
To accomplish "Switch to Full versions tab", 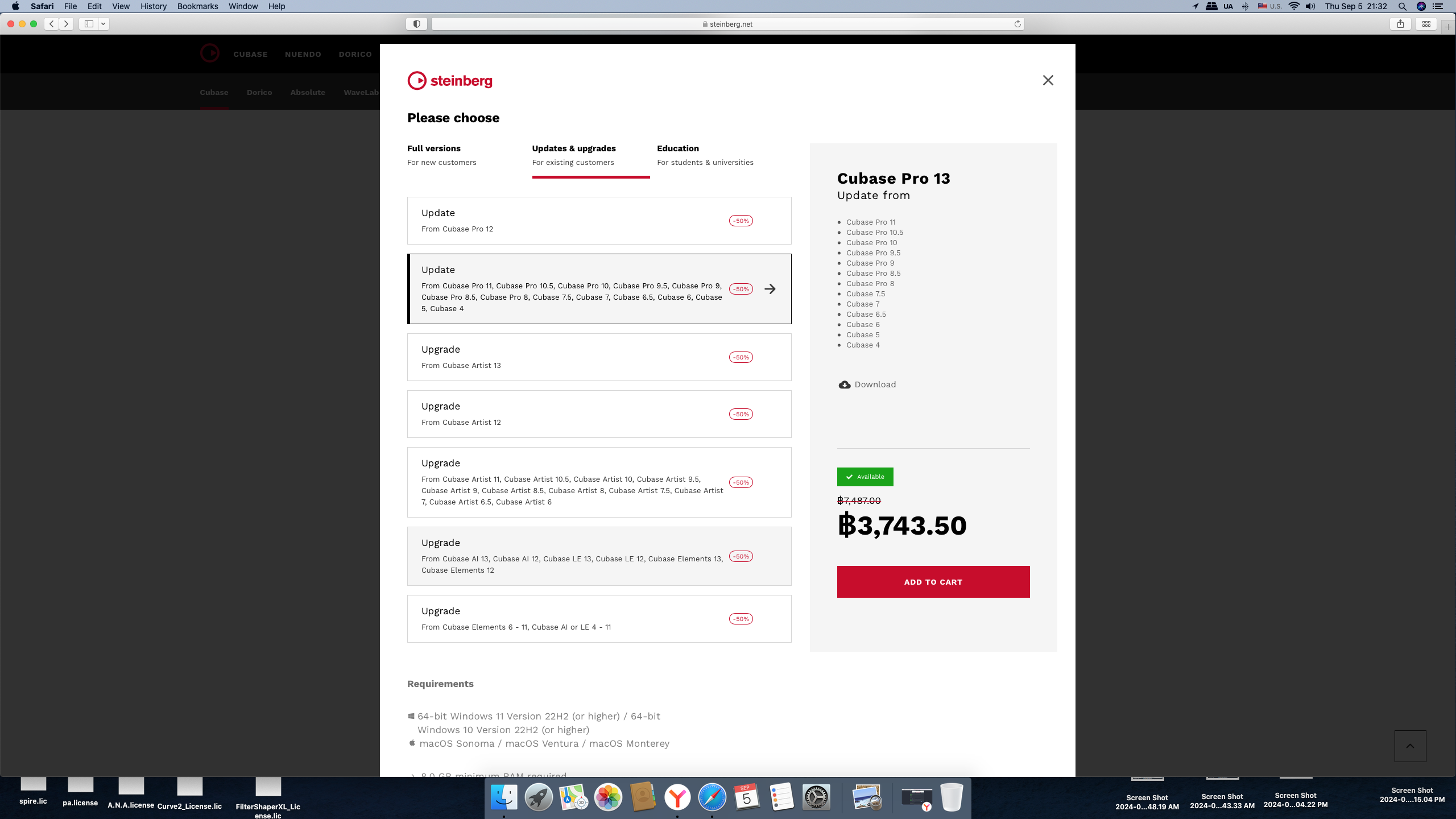I will click(442, 155).
